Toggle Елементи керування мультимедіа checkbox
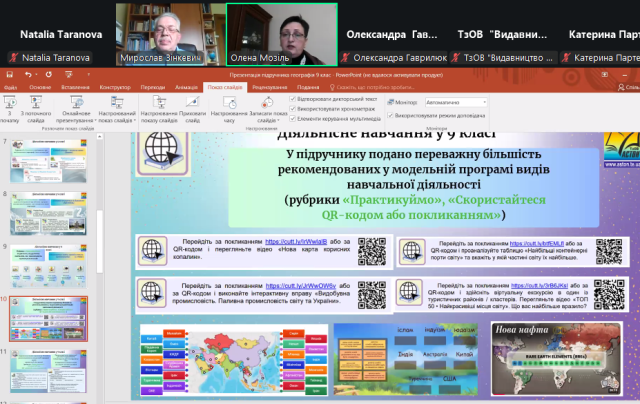Viewport: 640px width, 404px height. tap(292, 119)
